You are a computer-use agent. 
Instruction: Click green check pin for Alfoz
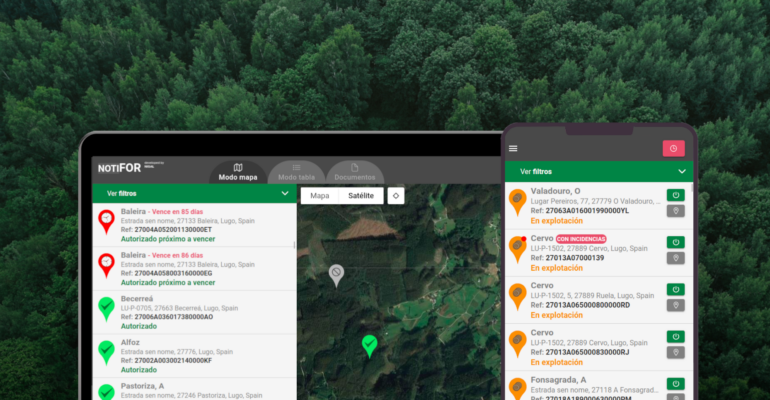[x=107, y=353]
